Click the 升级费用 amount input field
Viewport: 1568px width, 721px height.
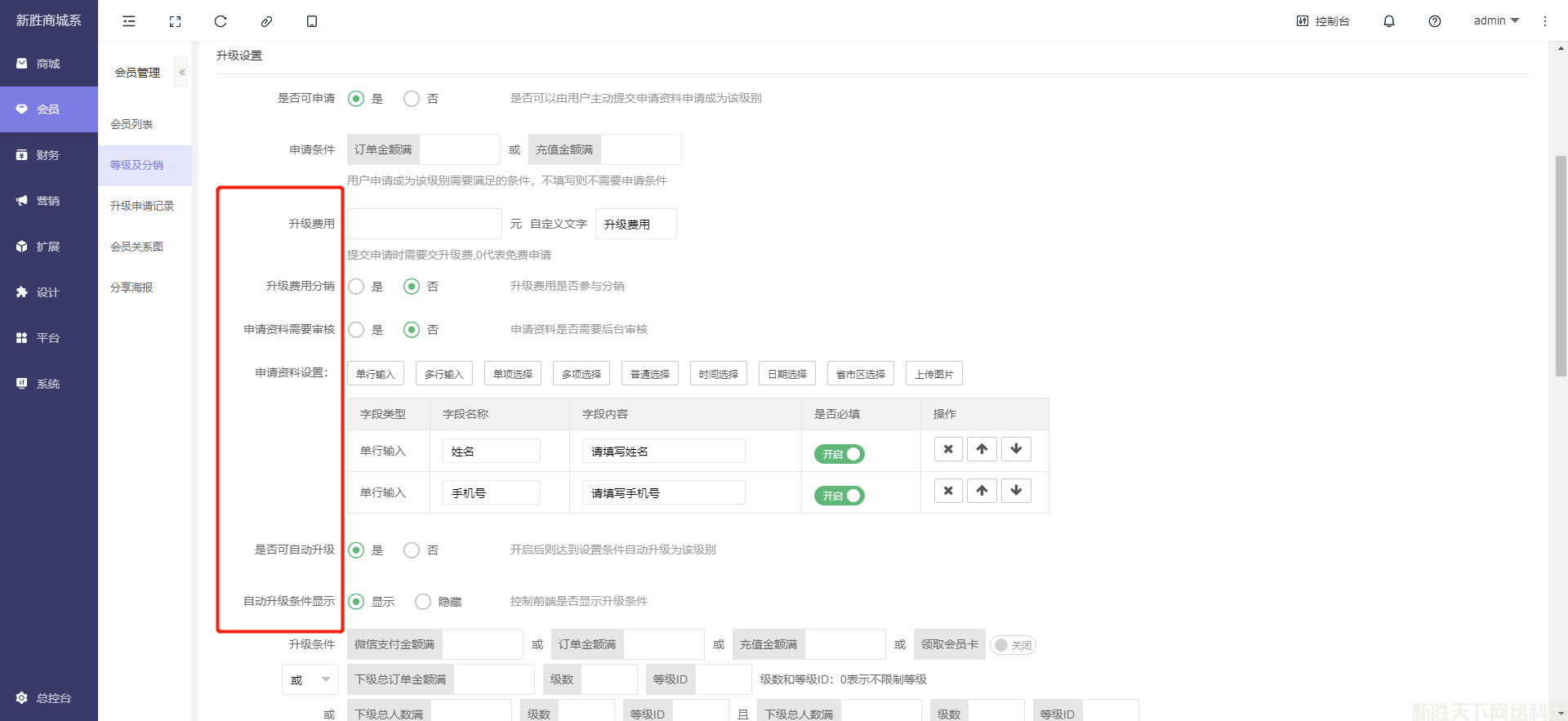424,224
